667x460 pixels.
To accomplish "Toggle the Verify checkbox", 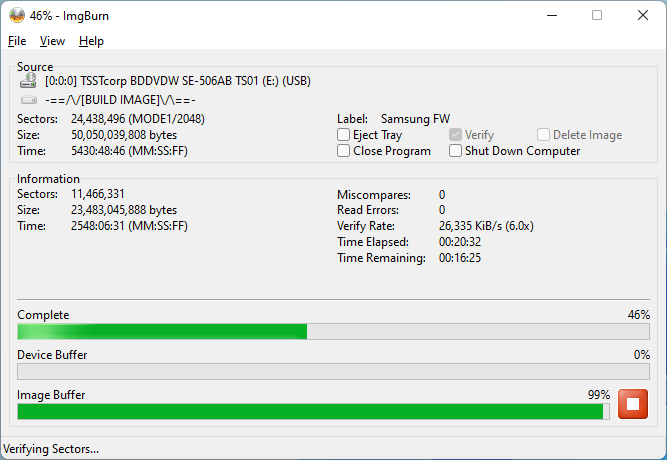I will tap(456, 135).
